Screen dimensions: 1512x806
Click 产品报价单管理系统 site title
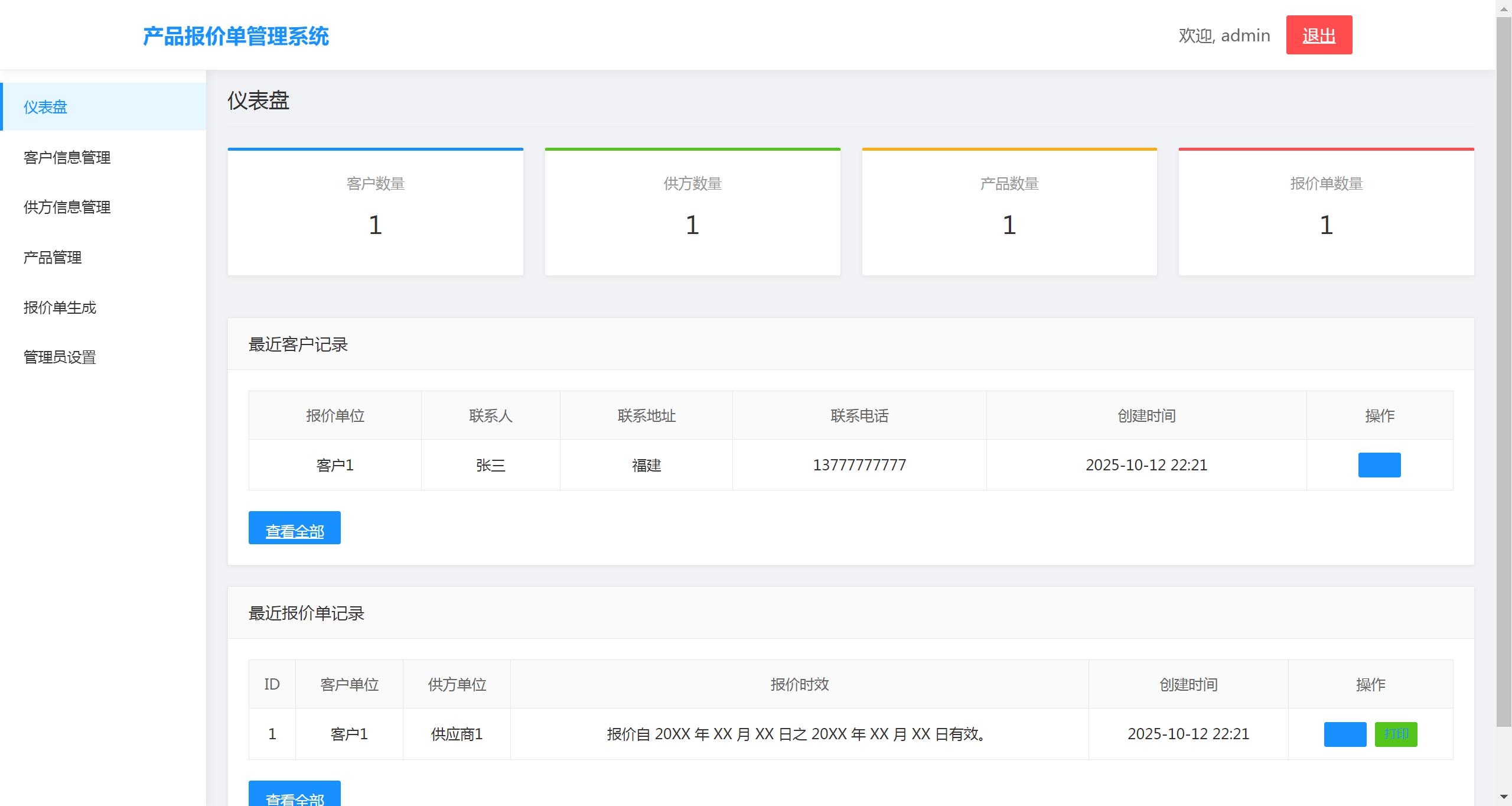[236, 36]
